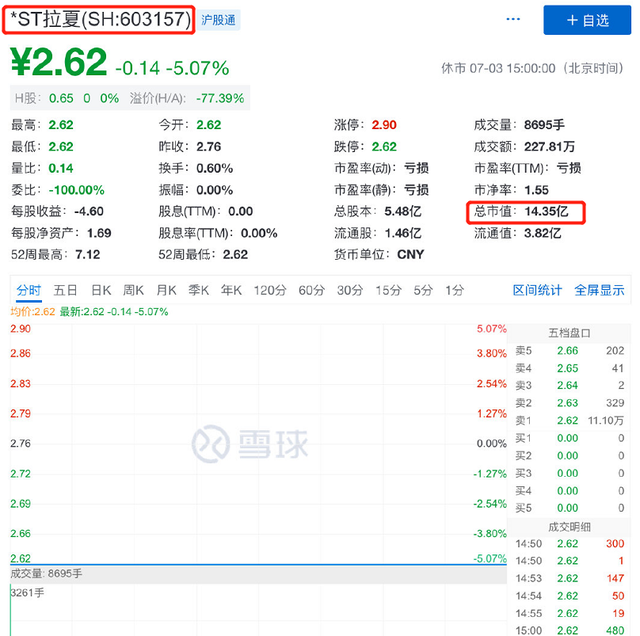
Task: Click the current price ¥2.62
Action: (59, 62)
